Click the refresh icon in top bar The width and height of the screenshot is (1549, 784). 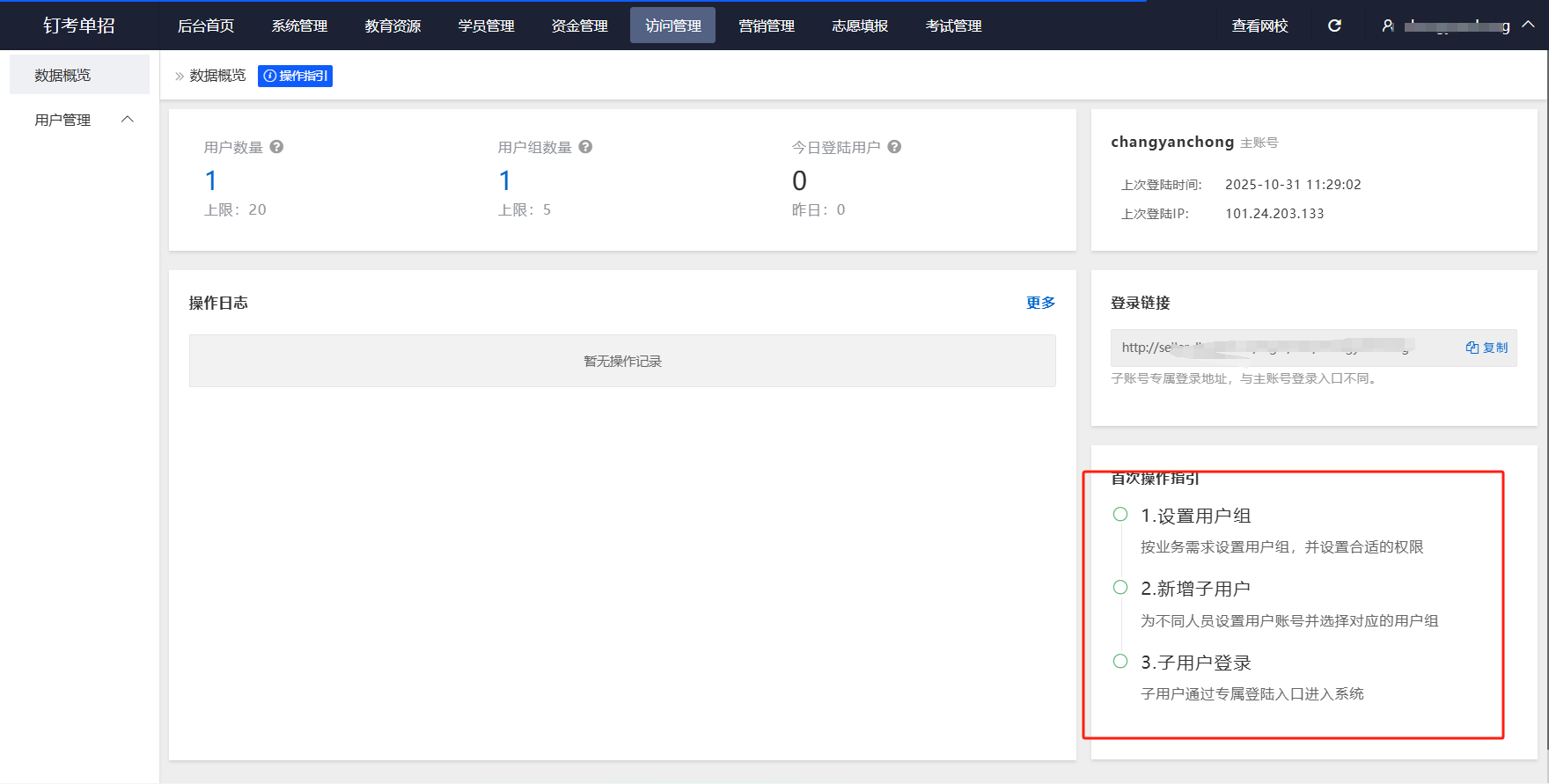(x=1334, y=26)
